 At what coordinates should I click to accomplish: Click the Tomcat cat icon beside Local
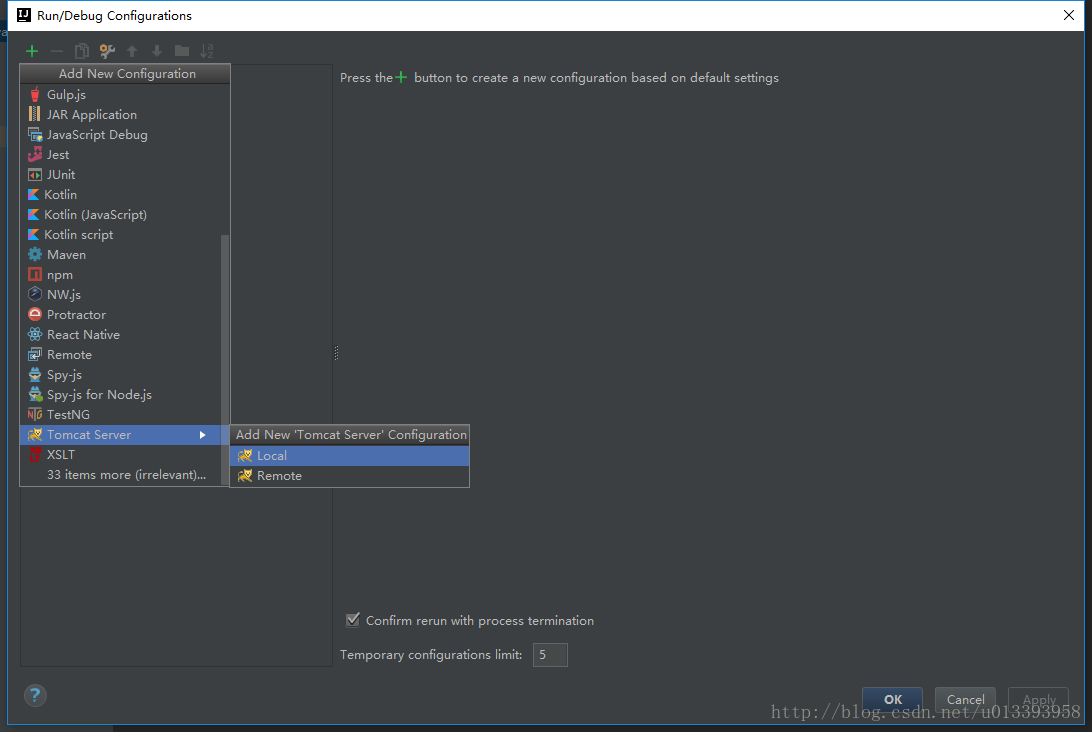(245, 455)
